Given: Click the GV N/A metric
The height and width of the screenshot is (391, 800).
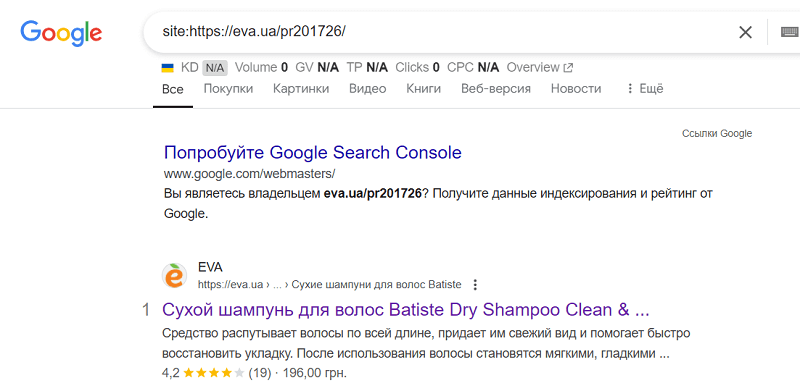Looking at the screenshot, I should [x=317, y=67].
